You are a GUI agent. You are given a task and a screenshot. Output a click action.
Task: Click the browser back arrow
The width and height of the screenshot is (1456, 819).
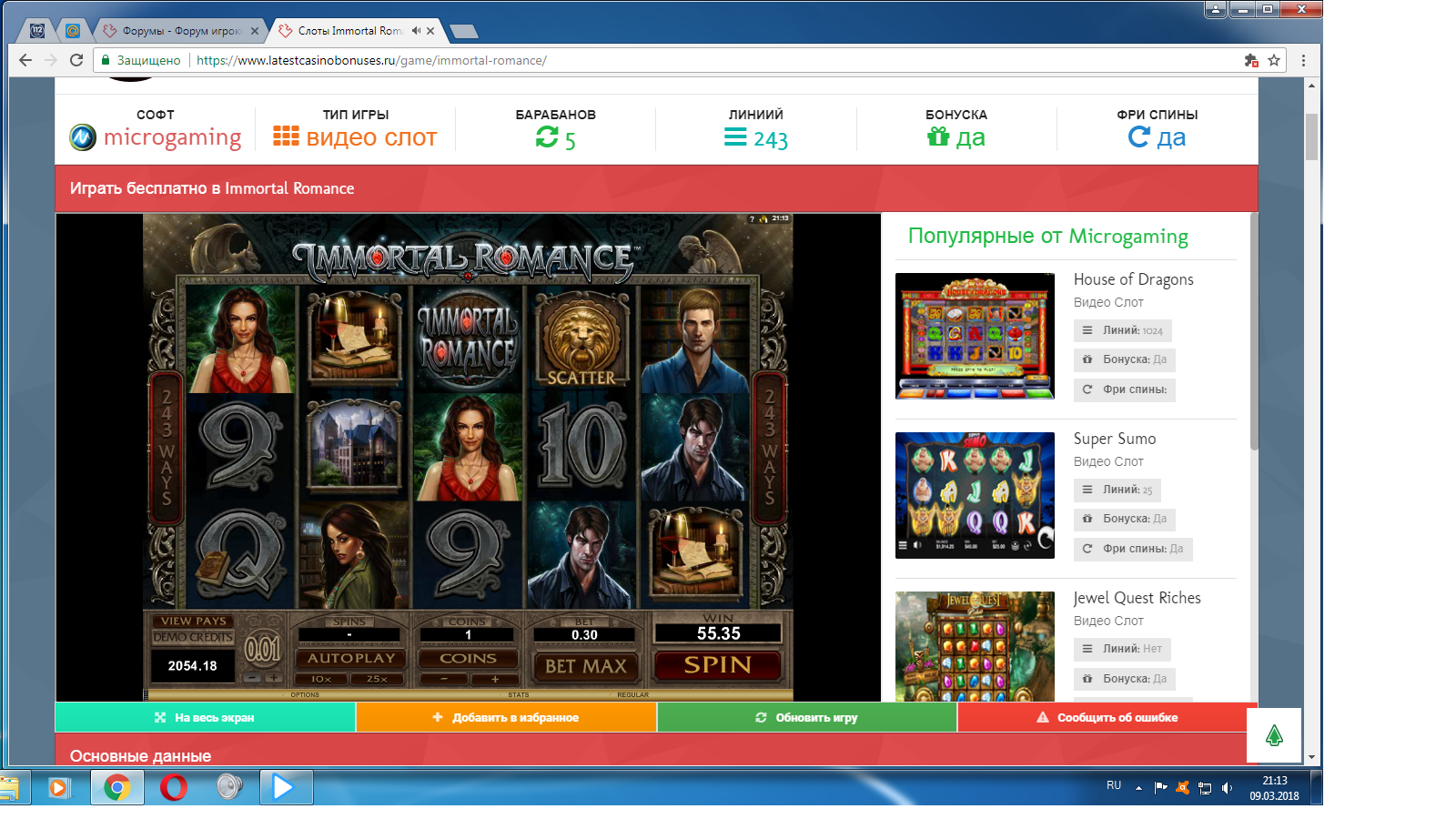tap(25, 60)
